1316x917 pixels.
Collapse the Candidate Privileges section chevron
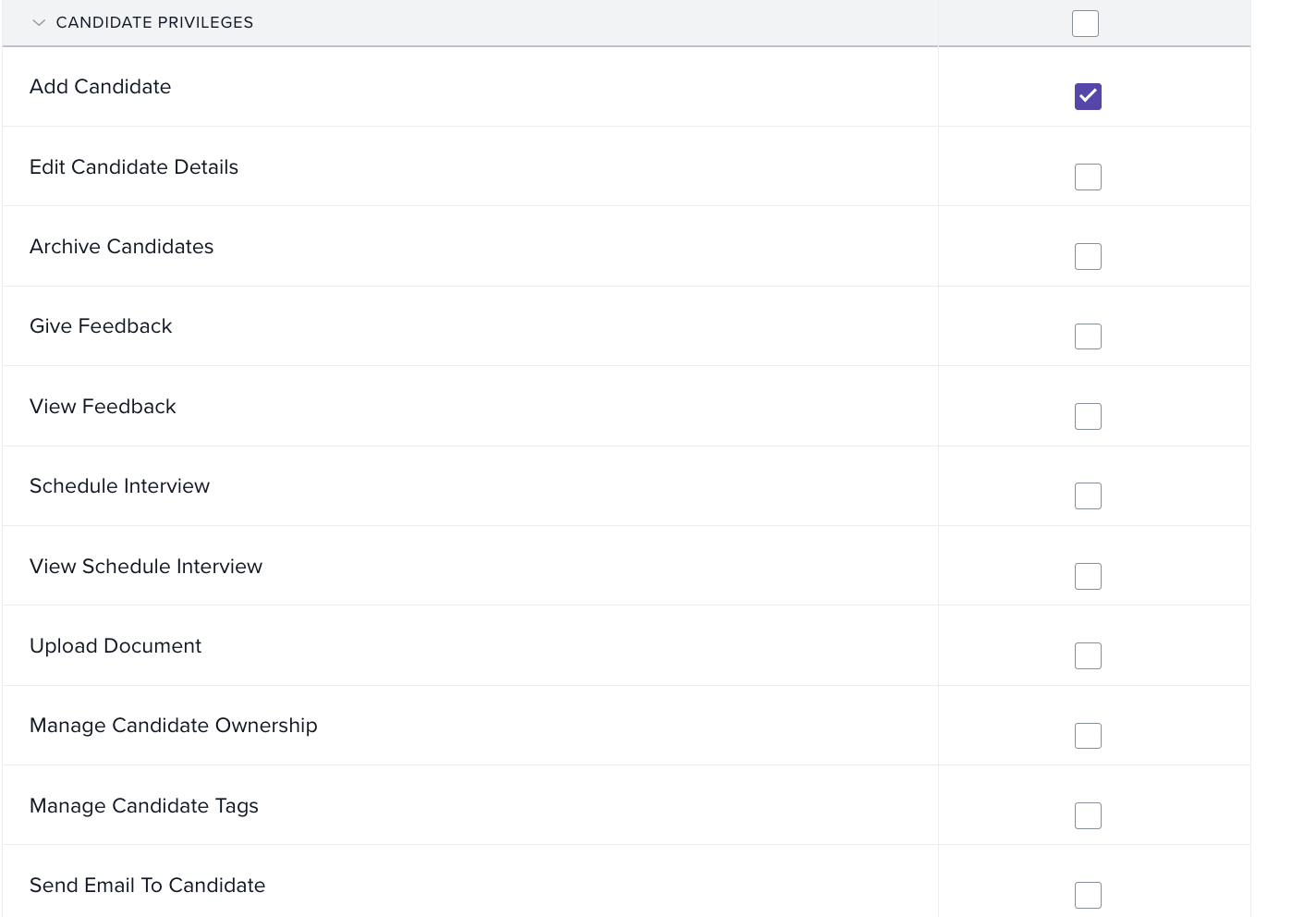pos(39,23)
